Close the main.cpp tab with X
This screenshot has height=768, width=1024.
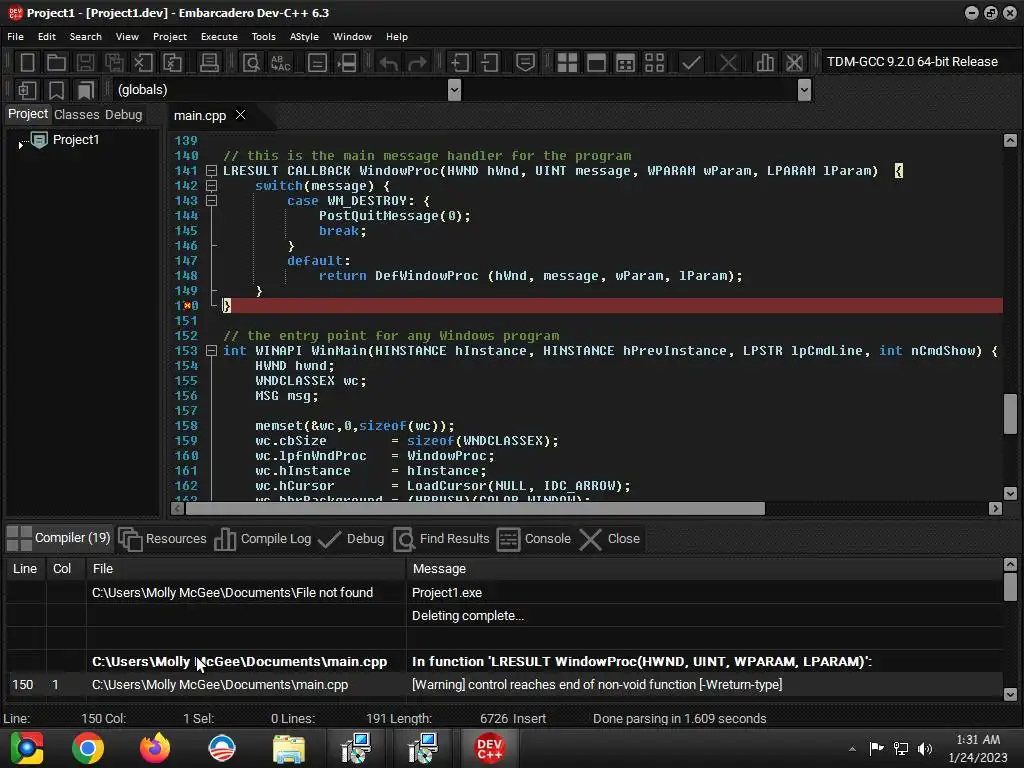(240, 115)
